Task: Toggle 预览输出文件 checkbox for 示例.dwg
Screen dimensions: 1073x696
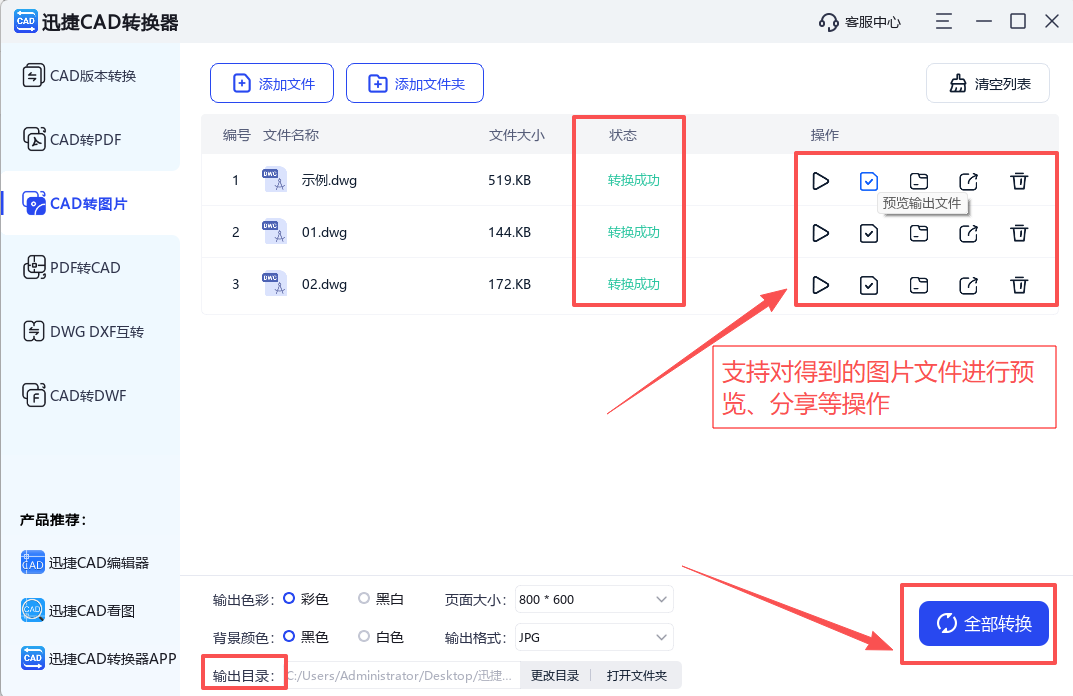Action: pos(869,181)
